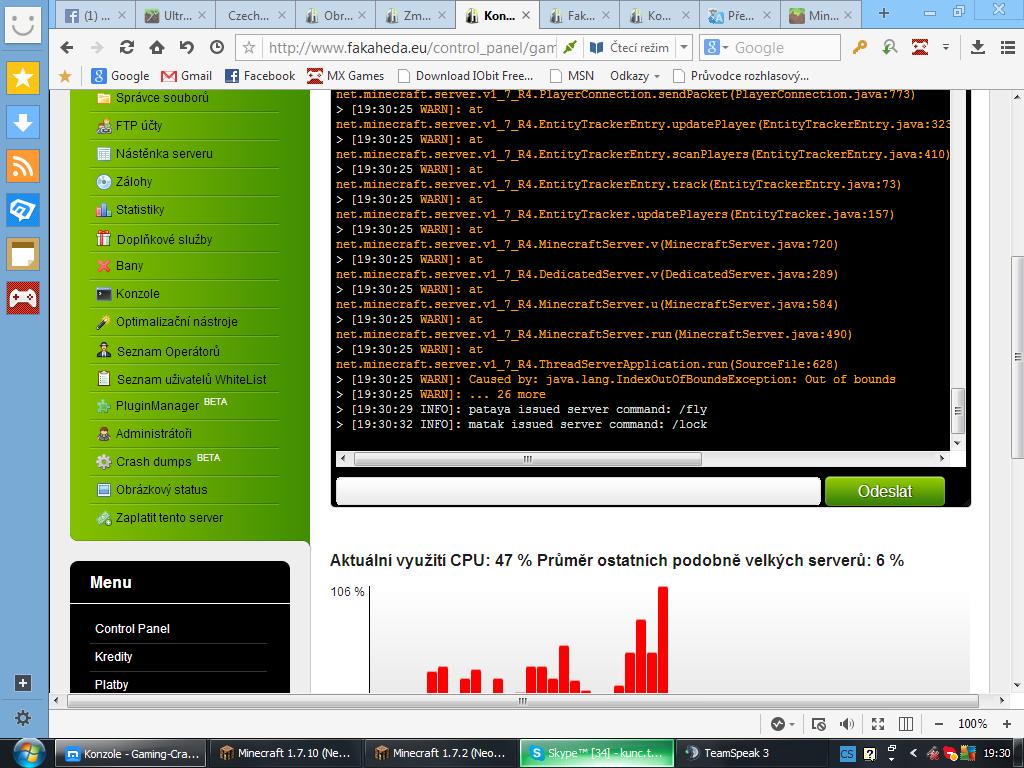The height and width of the screenshot is (768, 1024).
Task: Open TeamSpeak 3 from the taskbar
Action: coord(751,753)
